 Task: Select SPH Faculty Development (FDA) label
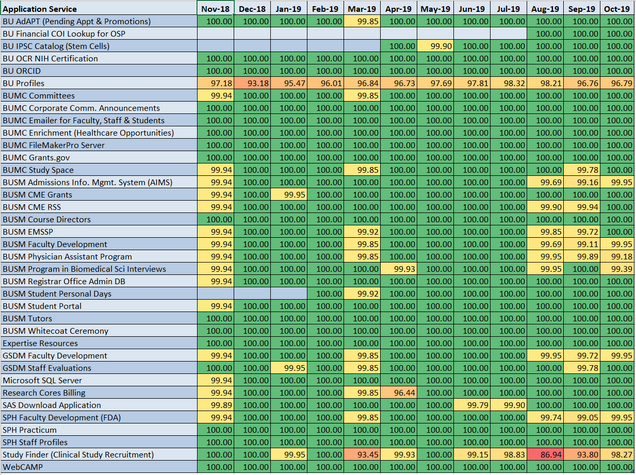coord(99,417)
